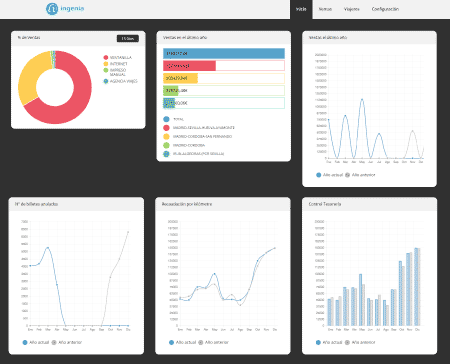450x364 pixels.
Task: Click the yellow INTERNET legend swatch
Action: (106, 64)
